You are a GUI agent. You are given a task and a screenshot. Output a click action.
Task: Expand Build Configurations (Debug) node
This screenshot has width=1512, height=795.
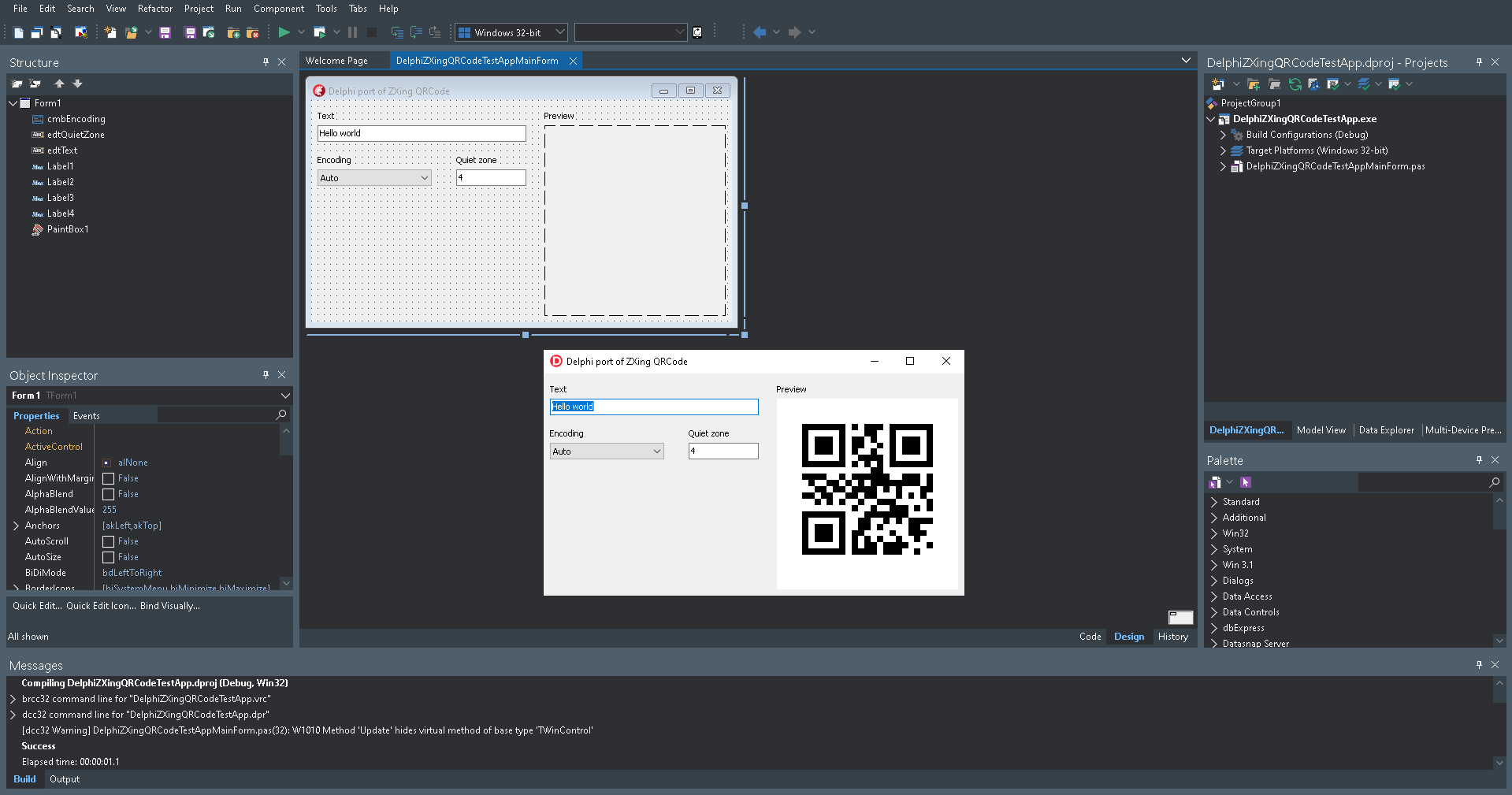point(1223,135)
